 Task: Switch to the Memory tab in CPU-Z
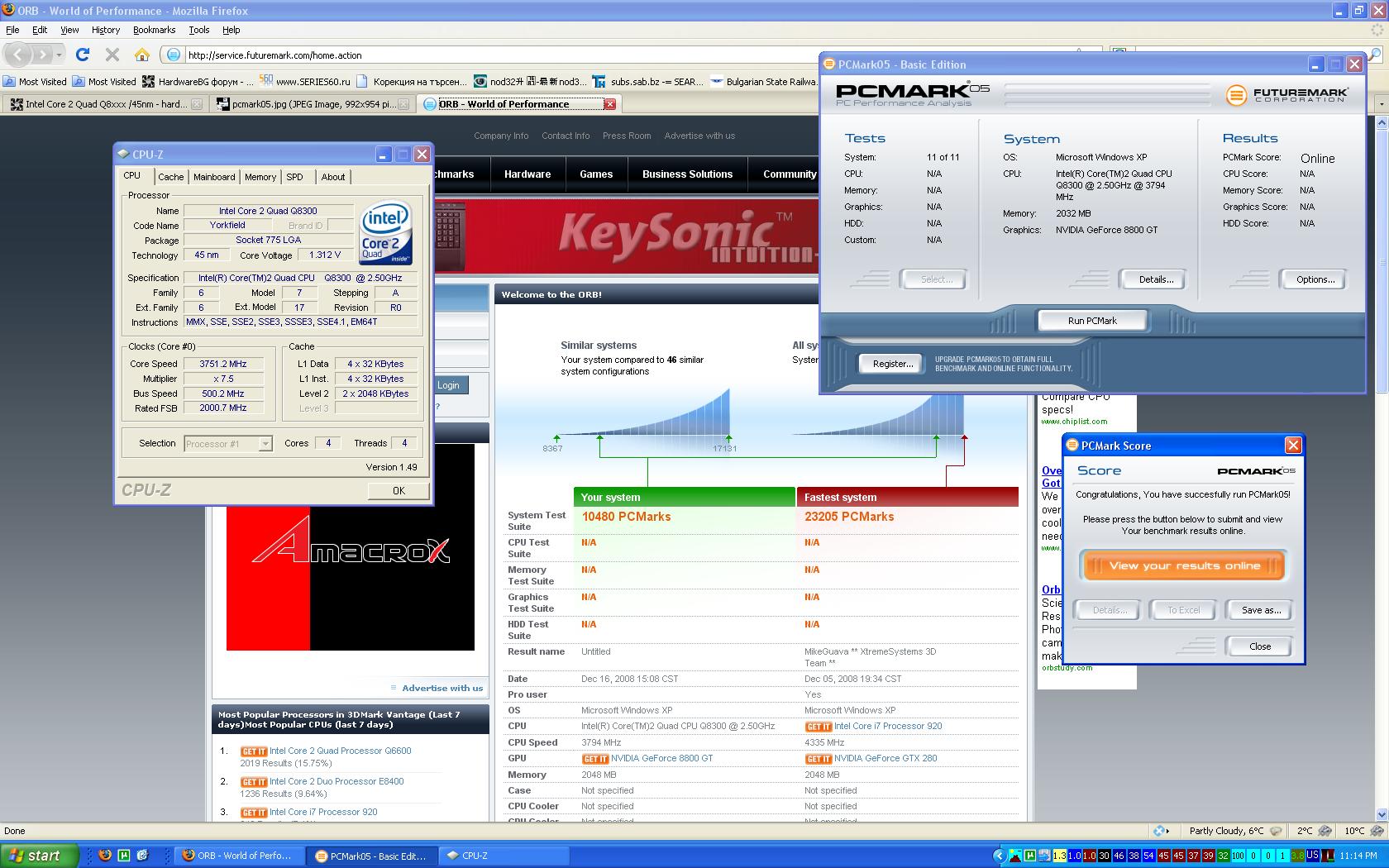(260, 177)
